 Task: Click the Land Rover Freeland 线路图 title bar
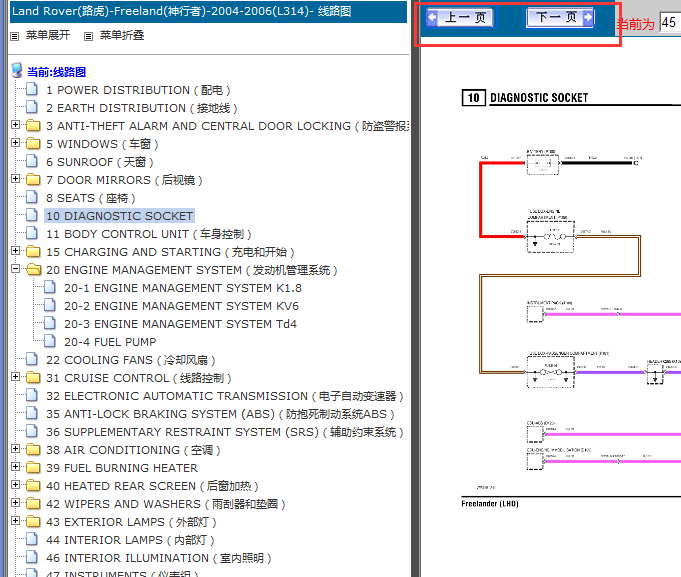coord(208,11)
